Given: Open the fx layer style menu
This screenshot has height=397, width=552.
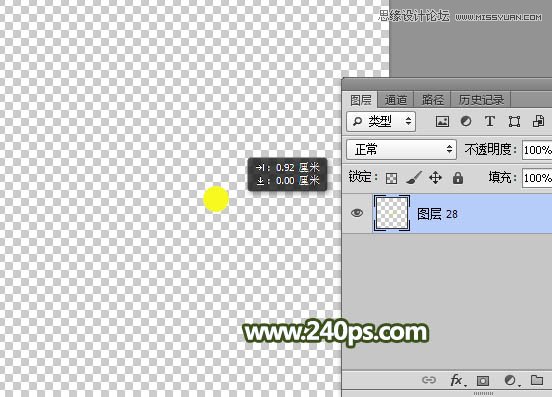Looking at the screenshot, I should (458, 380).
